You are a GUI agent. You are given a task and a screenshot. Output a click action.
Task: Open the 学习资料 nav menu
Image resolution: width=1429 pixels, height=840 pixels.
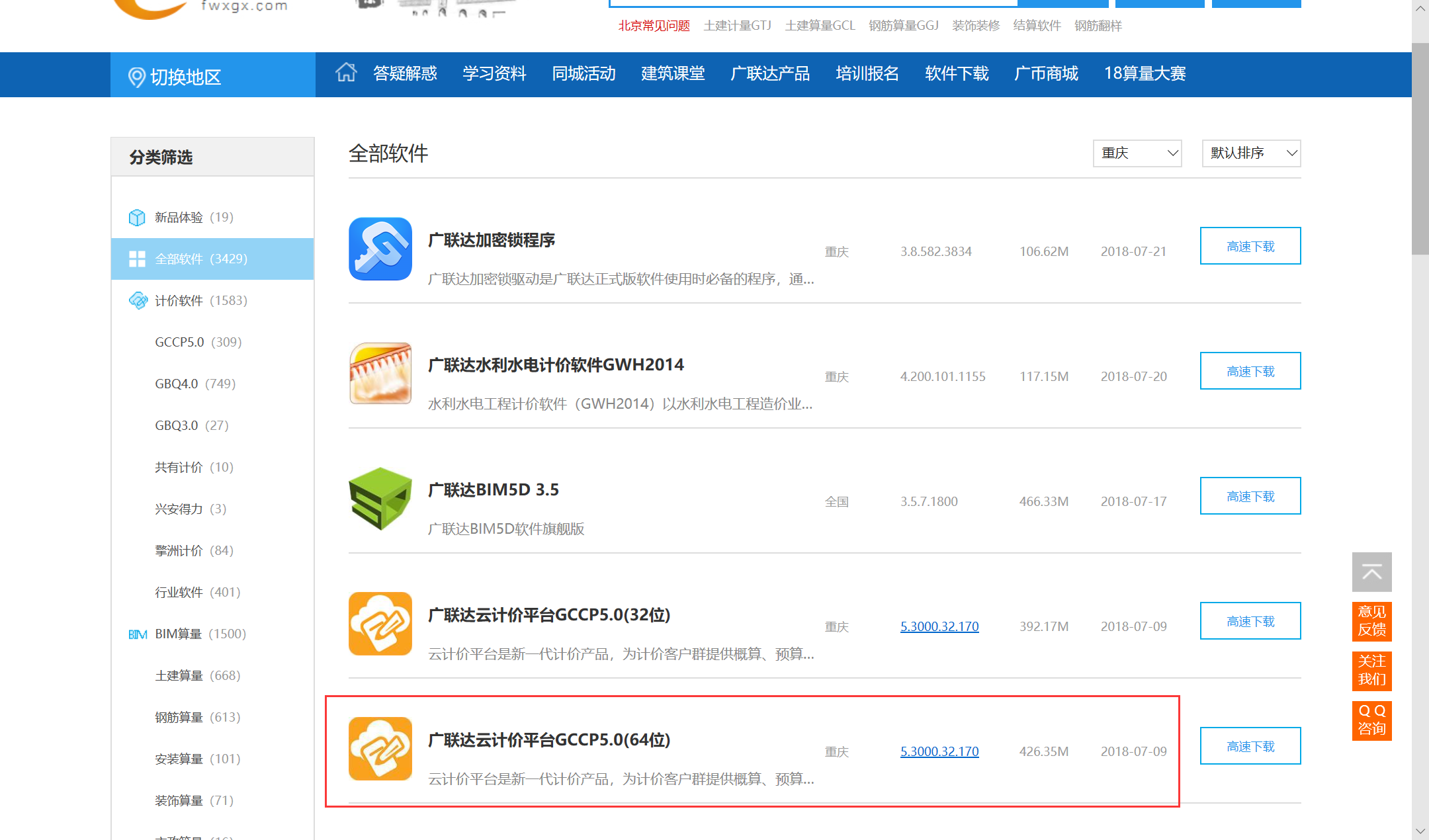[494, 73]
